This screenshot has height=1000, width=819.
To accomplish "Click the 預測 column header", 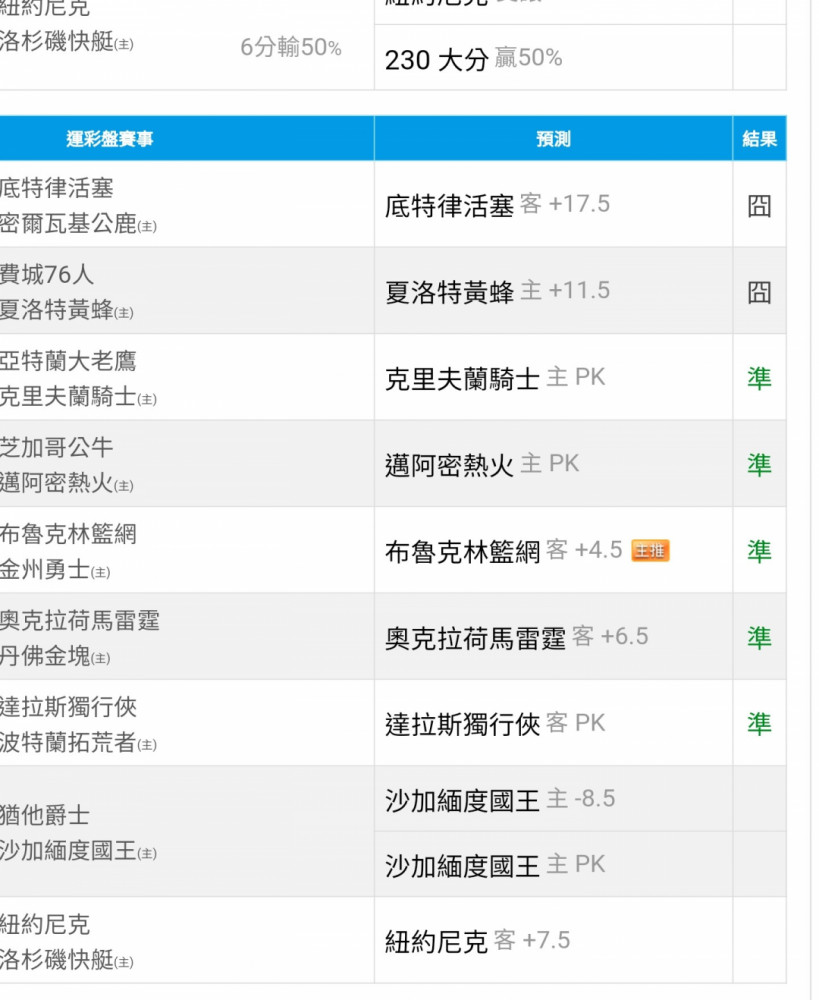I will 553,138.
